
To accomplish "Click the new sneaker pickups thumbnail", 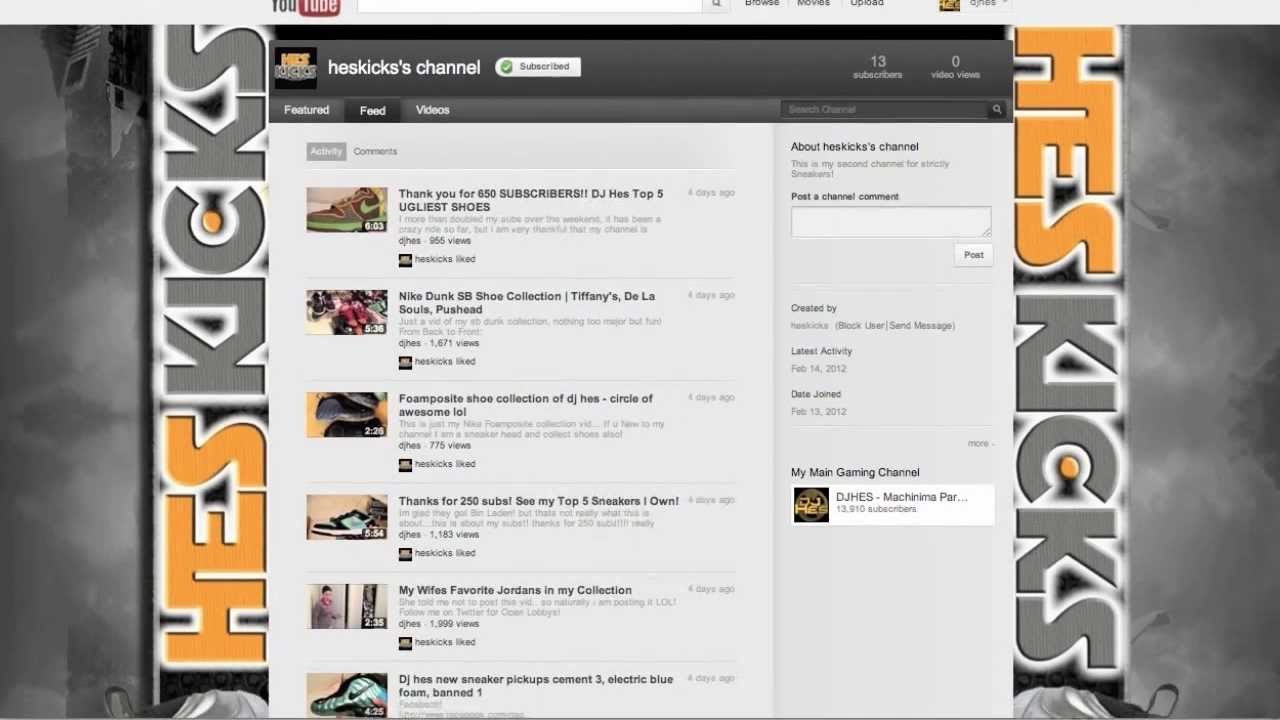I will tap(347, 695).
